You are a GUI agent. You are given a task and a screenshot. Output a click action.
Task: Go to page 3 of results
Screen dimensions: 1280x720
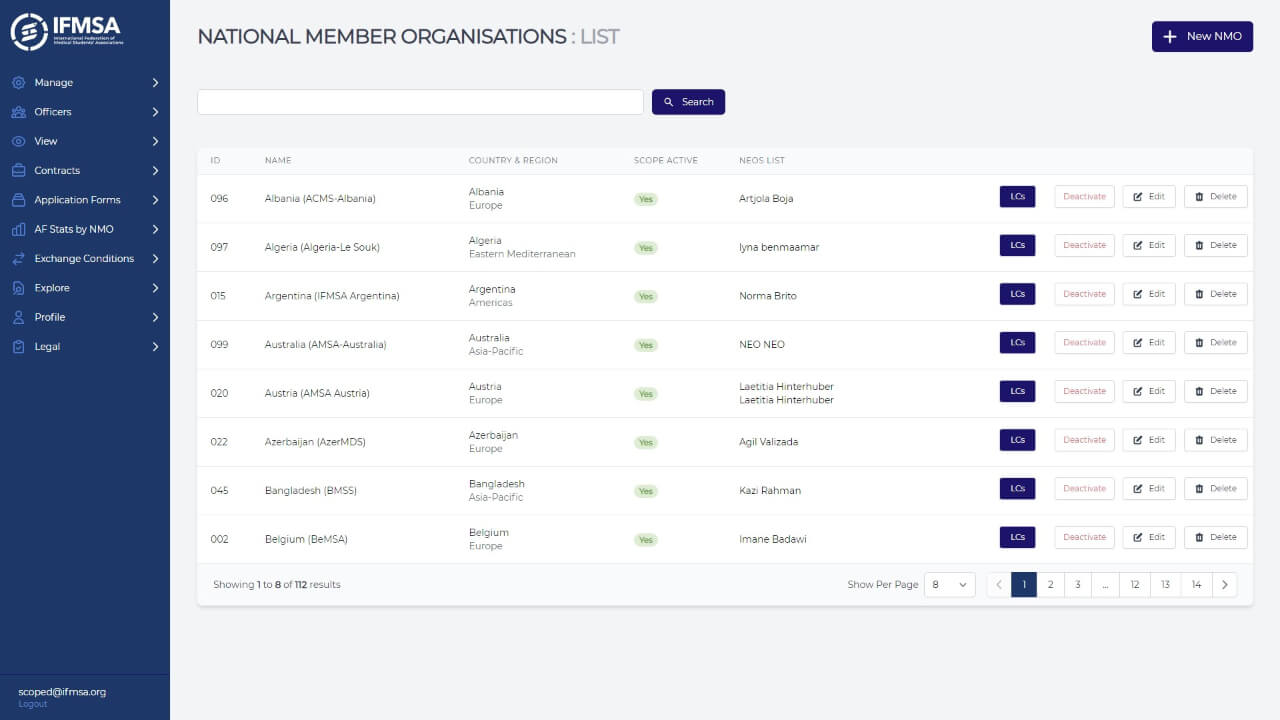coord(1078,585)
